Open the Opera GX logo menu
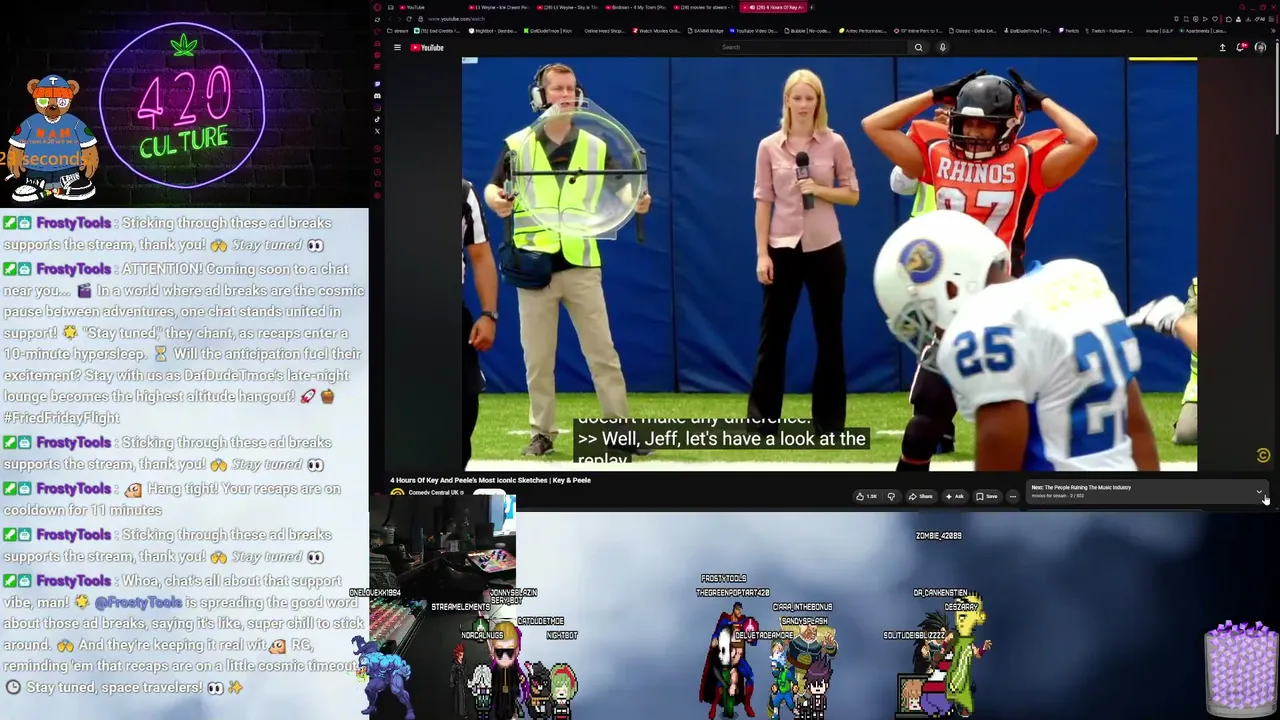 coord(377,7)
